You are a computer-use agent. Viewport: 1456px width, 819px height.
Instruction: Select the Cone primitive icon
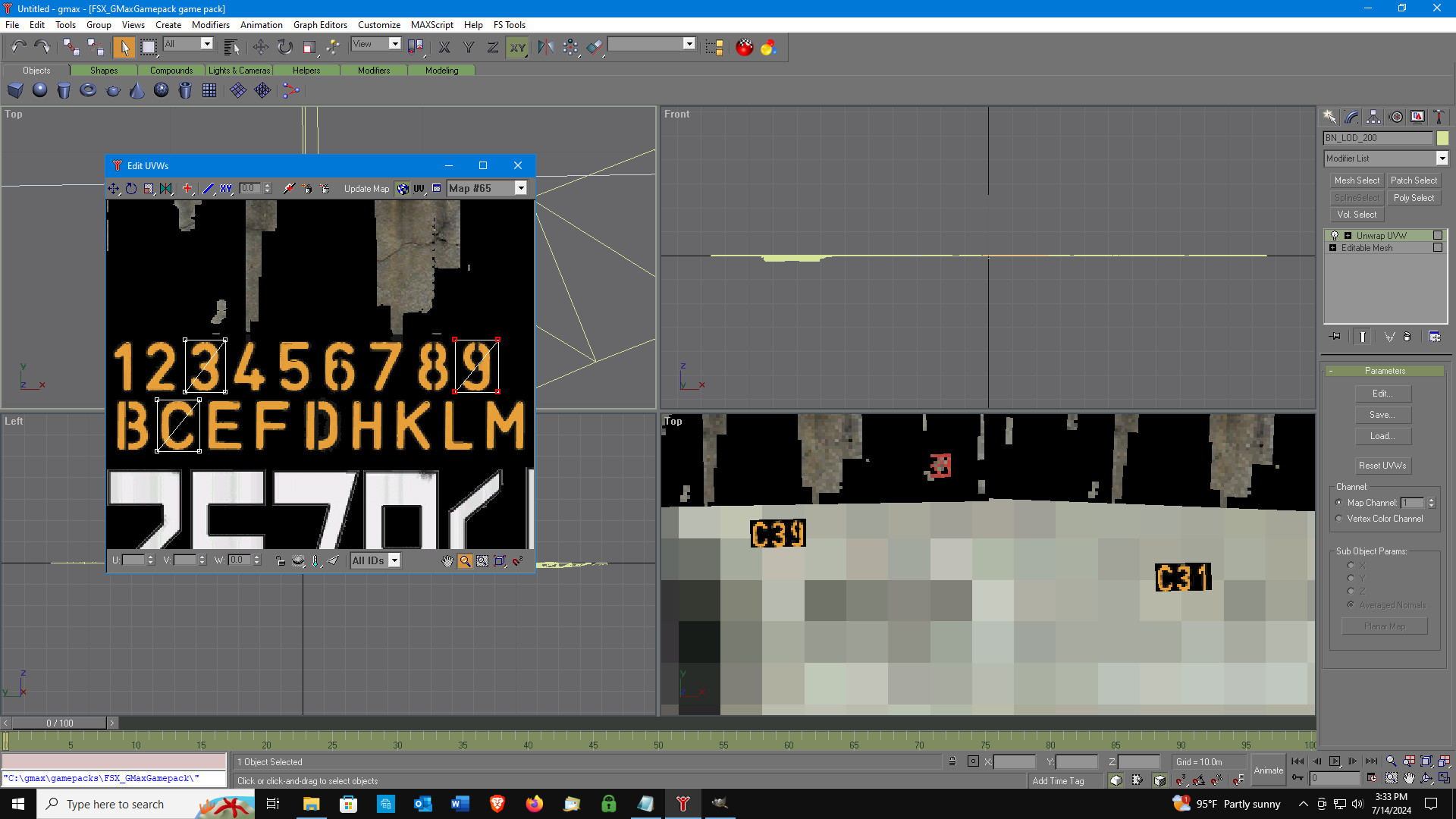click(x=136, y=90)
